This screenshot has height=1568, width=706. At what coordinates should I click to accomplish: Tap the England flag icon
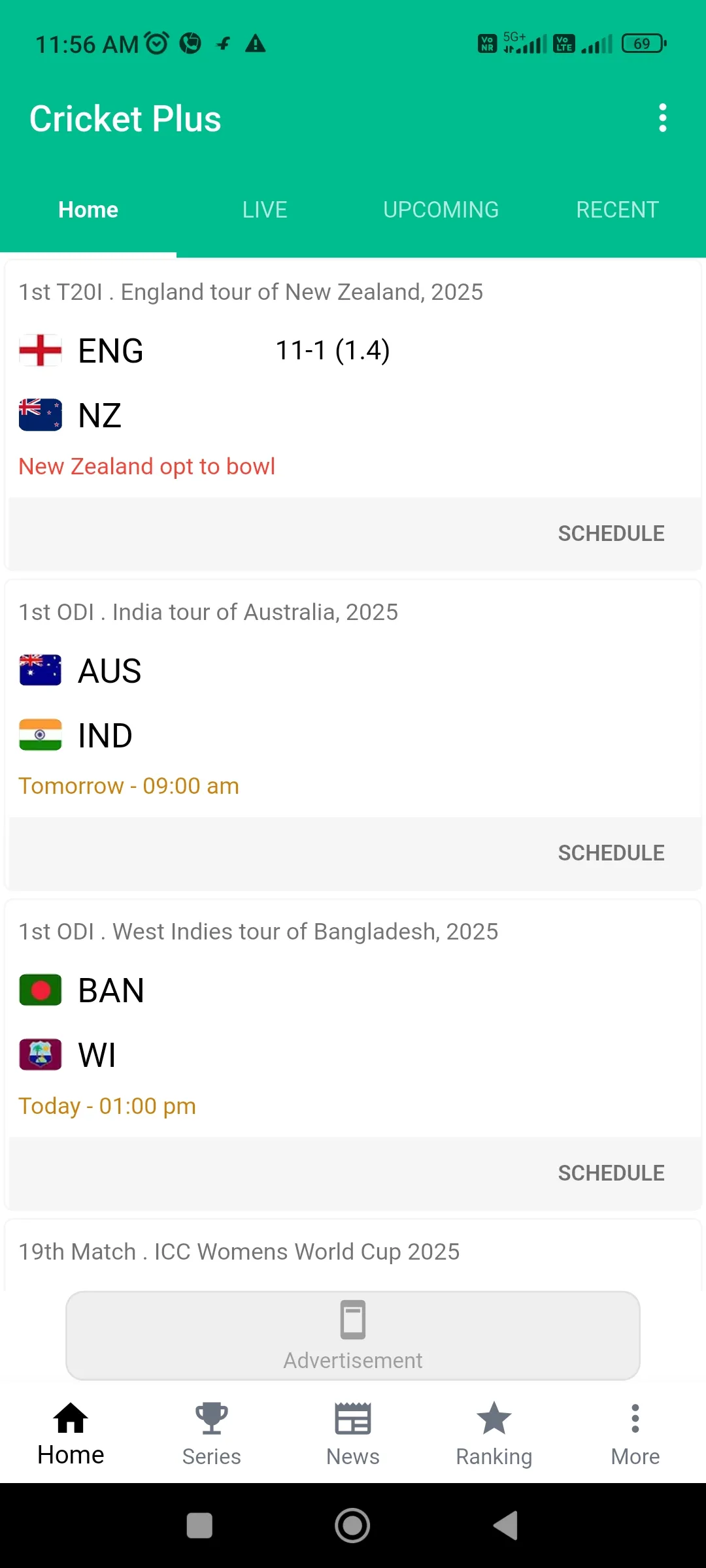[41, 351]
